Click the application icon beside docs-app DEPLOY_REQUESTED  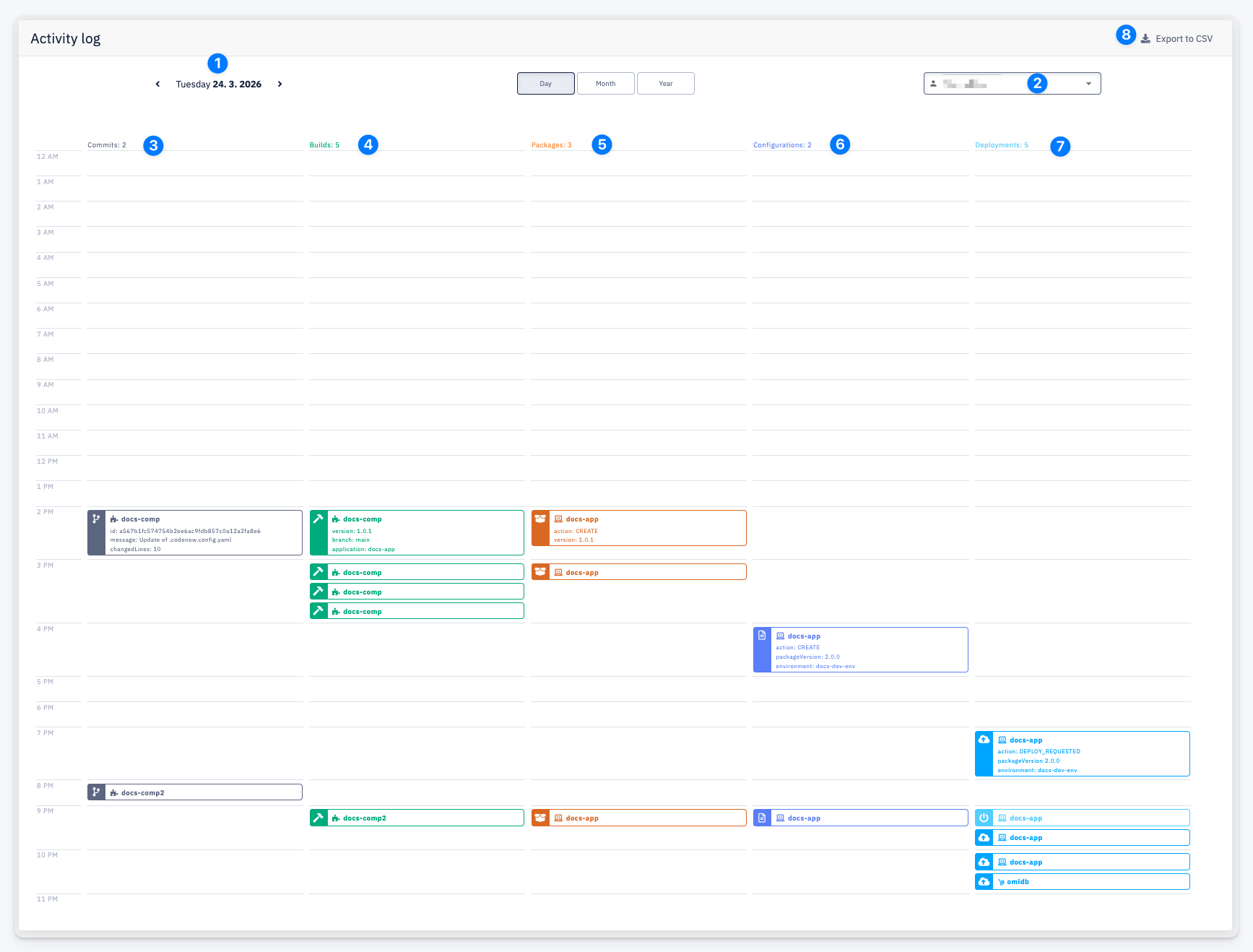1002,740
